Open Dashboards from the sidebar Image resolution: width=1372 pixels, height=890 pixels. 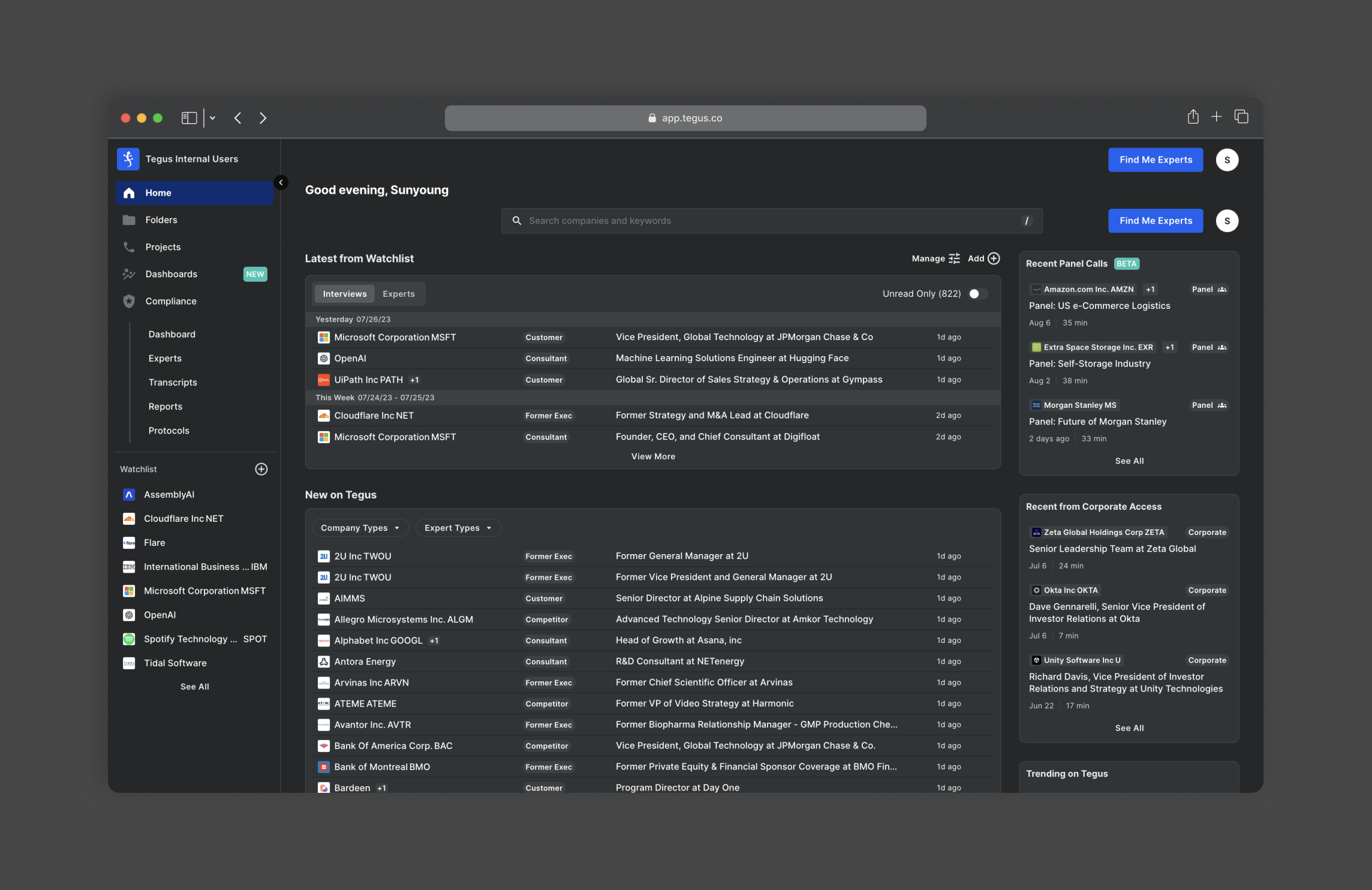pos(171,274)
